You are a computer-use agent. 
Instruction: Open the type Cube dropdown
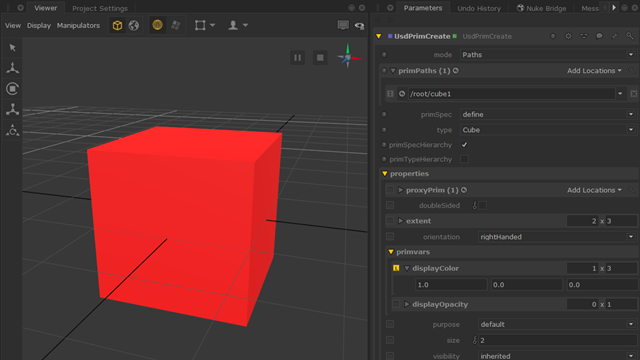pyautogui.click(x=548, y=130)
